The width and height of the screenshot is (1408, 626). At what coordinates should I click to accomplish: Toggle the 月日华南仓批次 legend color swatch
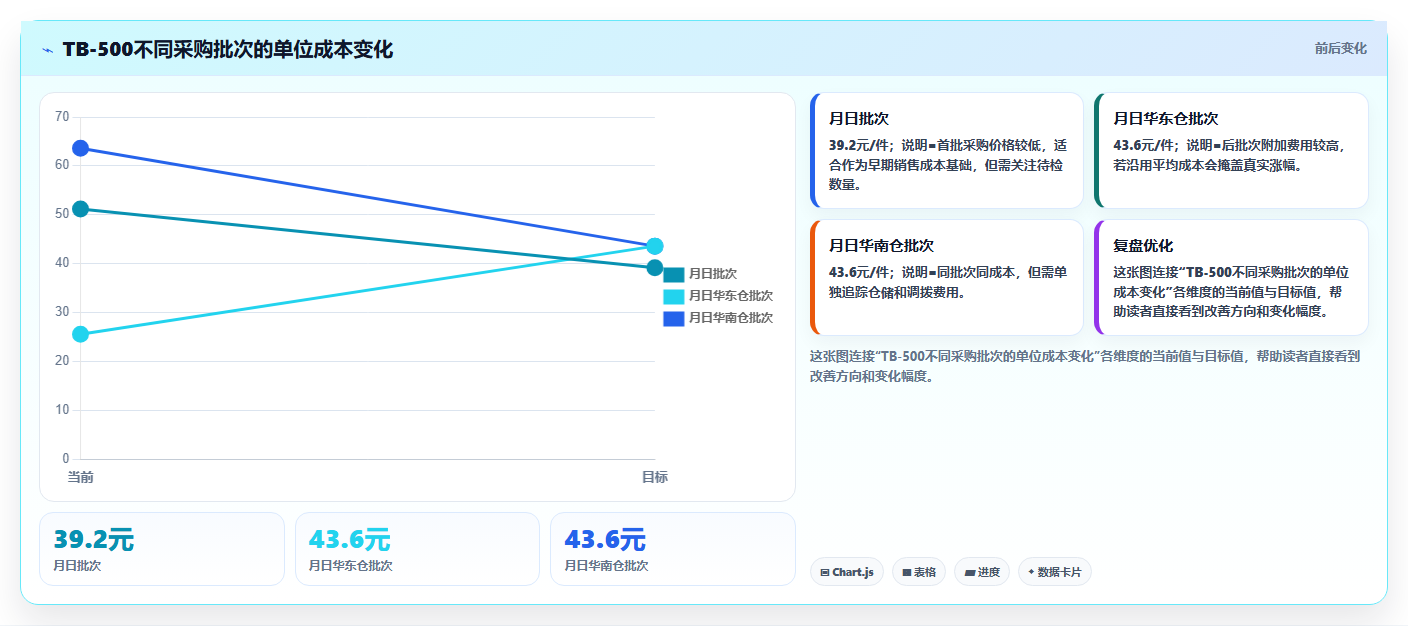pos(673,318)
